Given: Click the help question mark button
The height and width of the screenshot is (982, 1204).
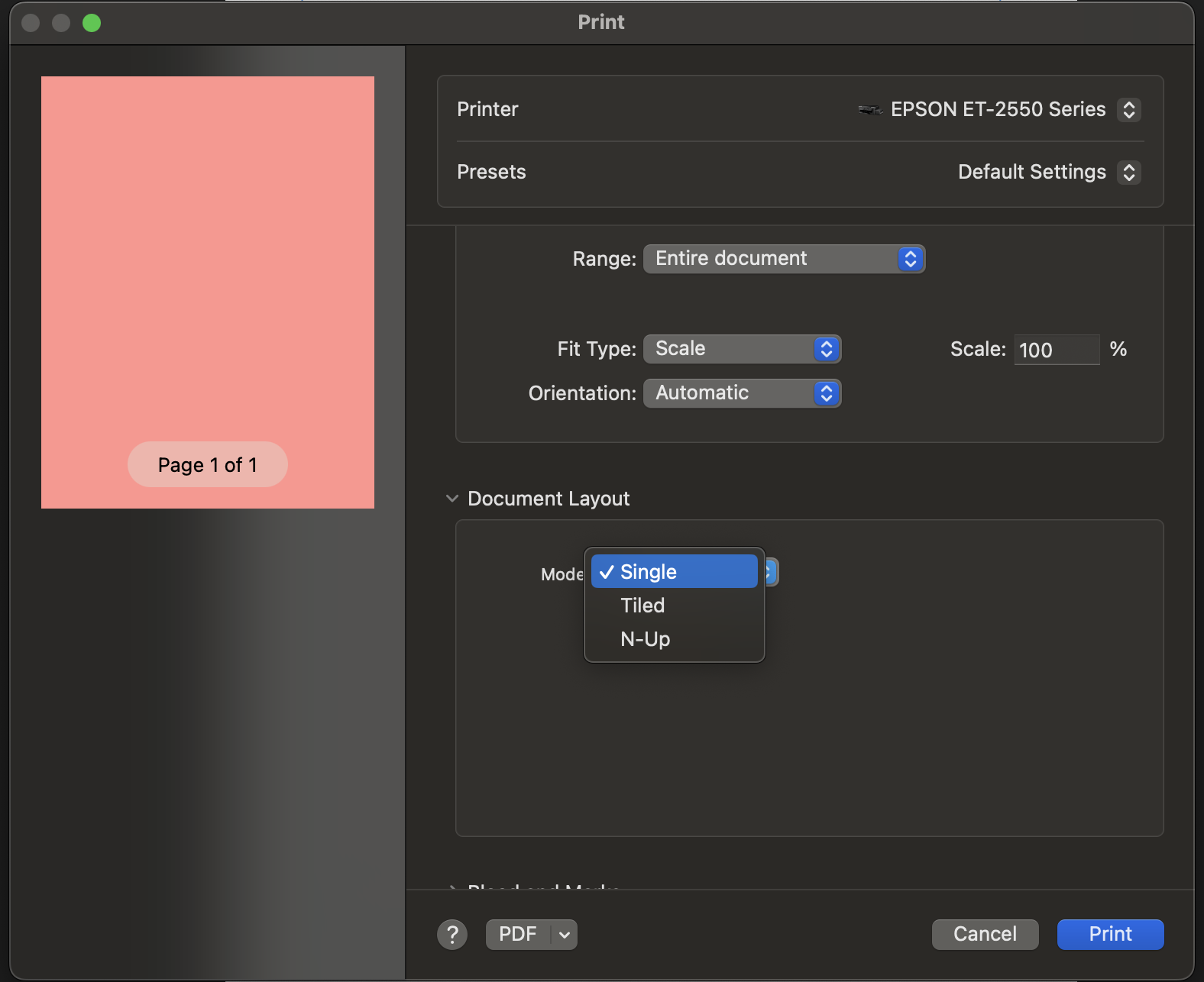Looking at the screenshot, I should click(452, 934).
